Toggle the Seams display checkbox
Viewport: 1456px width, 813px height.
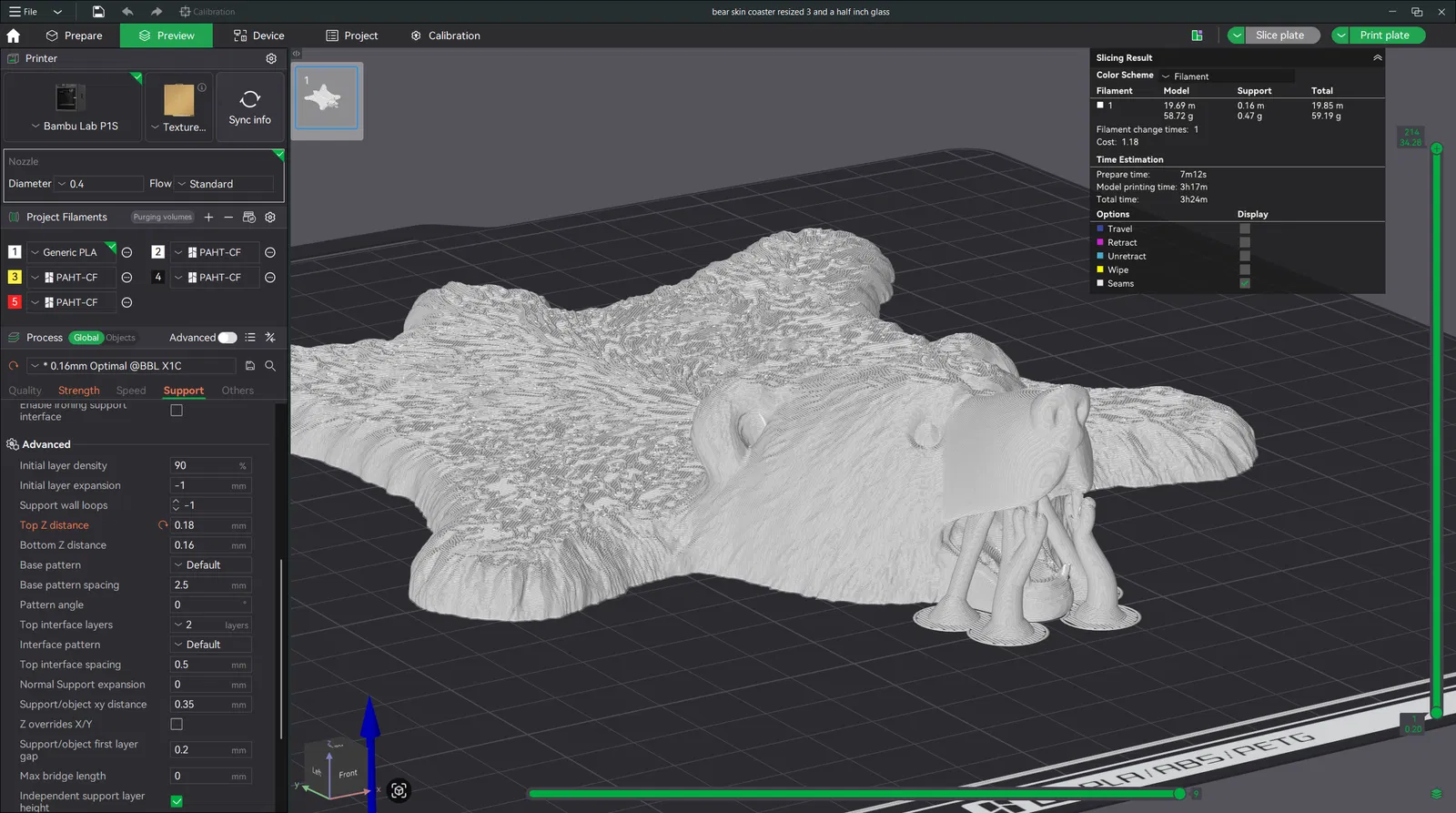(x=1245, y=284)
